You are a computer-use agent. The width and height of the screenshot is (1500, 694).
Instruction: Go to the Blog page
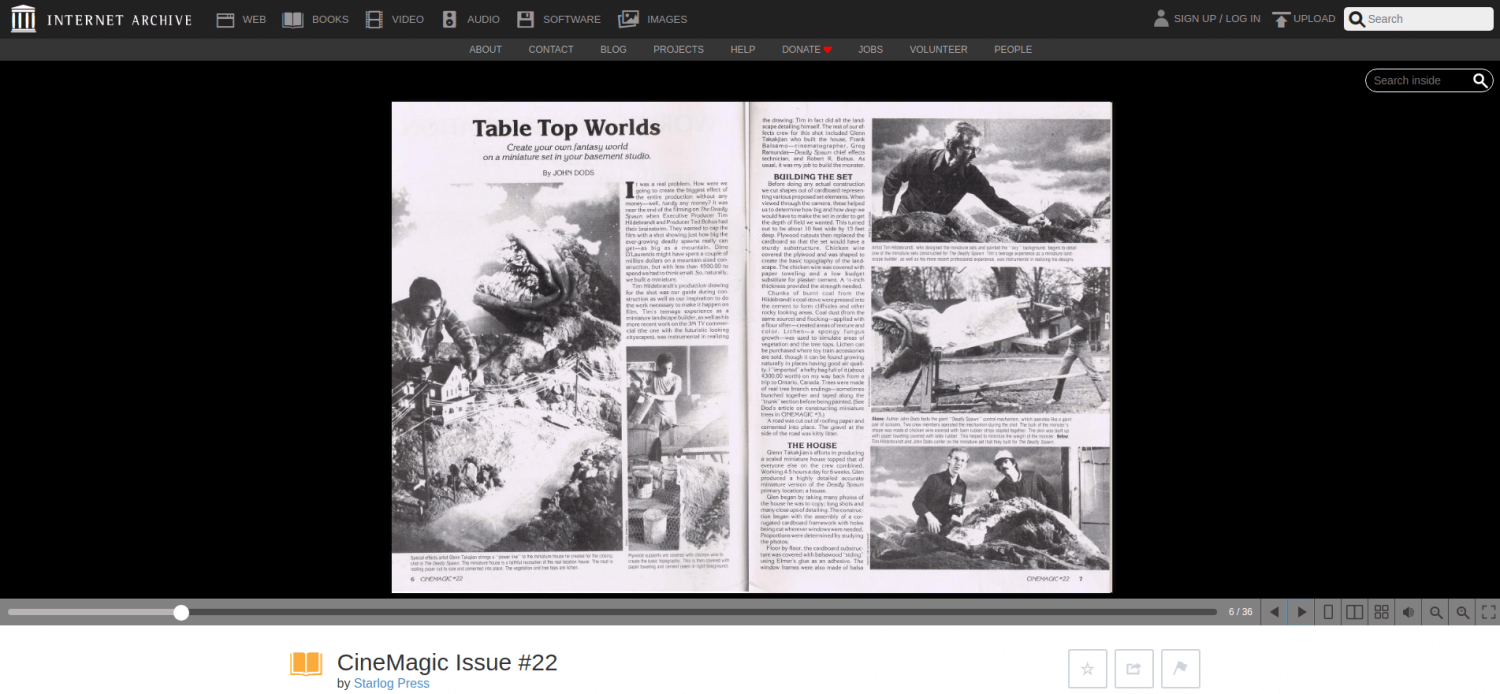(613, 49)
